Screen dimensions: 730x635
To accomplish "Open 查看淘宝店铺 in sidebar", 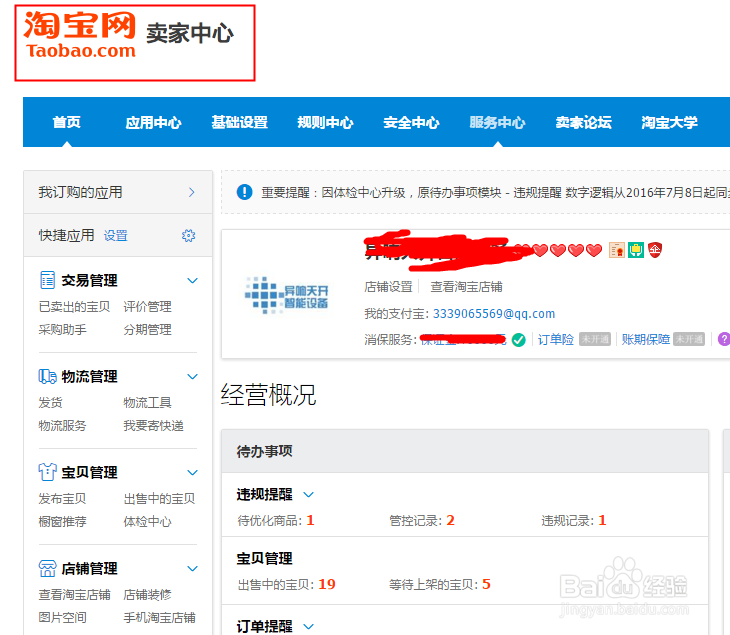I will coord(74,594).
